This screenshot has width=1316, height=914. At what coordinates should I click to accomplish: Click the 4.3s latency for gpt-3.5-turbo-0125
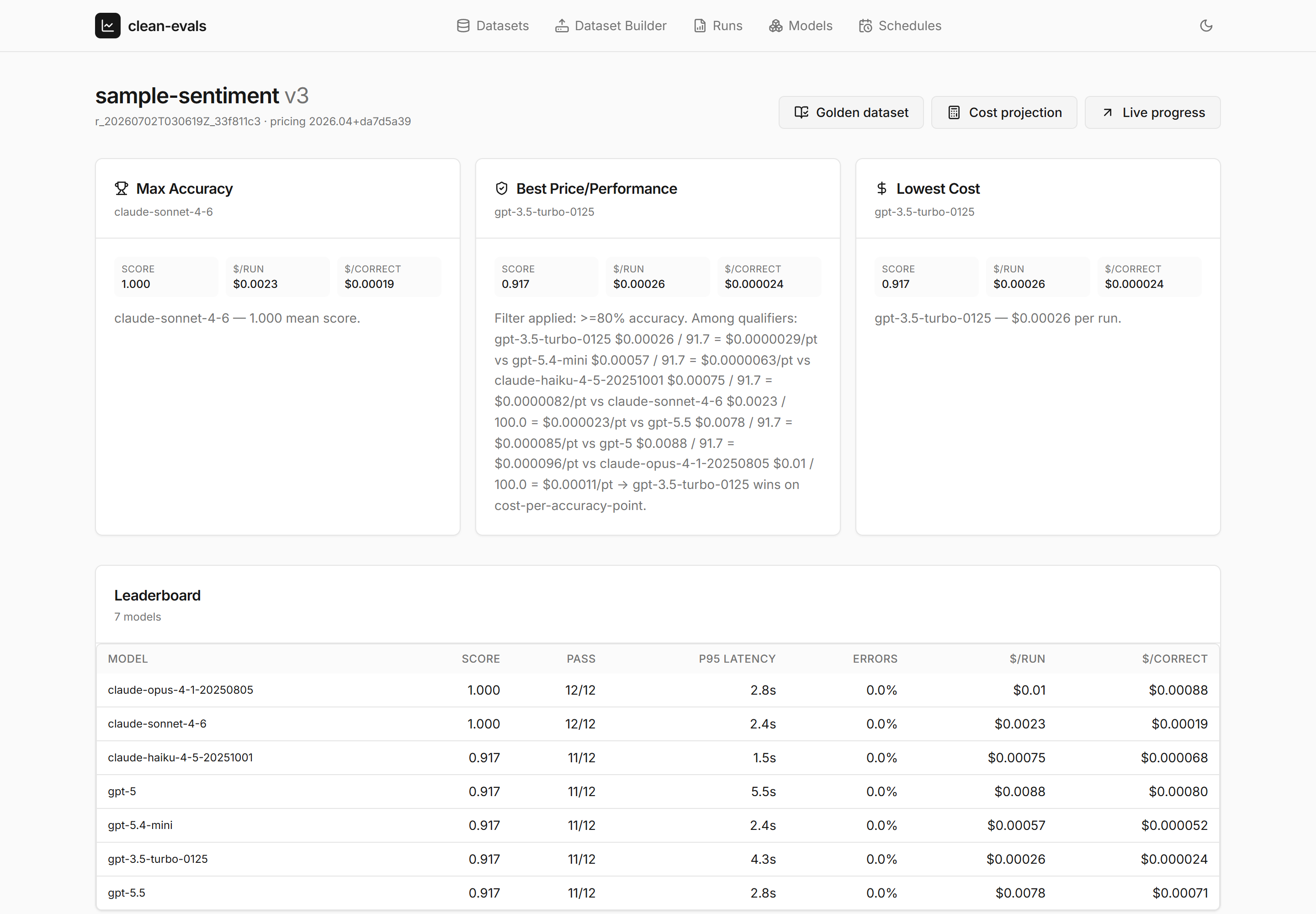click(764, 859)
